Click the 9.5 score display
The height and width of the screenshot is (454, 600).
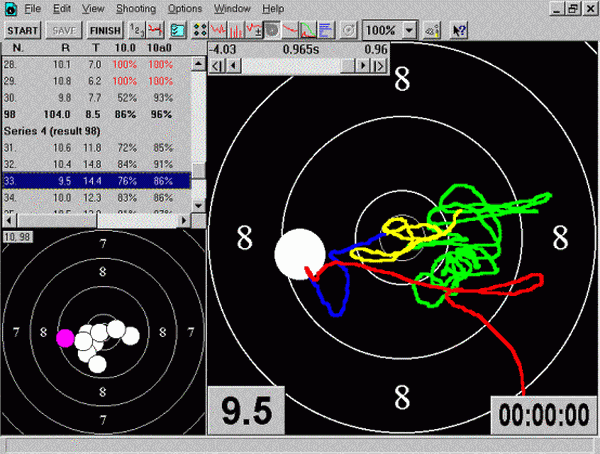coord(246,411)
